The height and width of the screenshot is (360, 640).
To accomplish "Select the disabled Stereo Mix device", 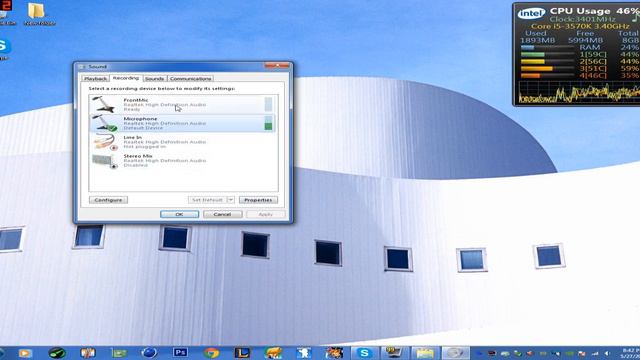I will [182, 160].
